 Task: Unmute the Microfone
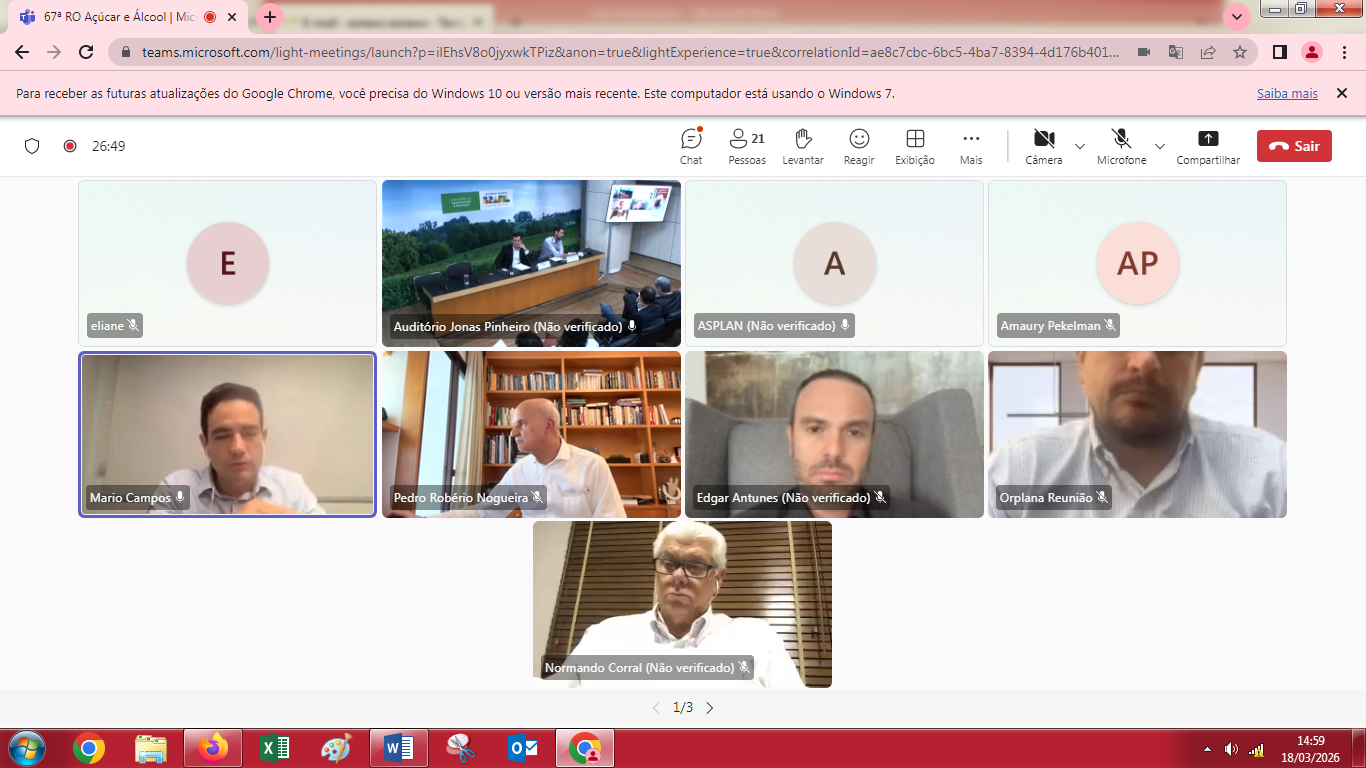point(1121,146)
